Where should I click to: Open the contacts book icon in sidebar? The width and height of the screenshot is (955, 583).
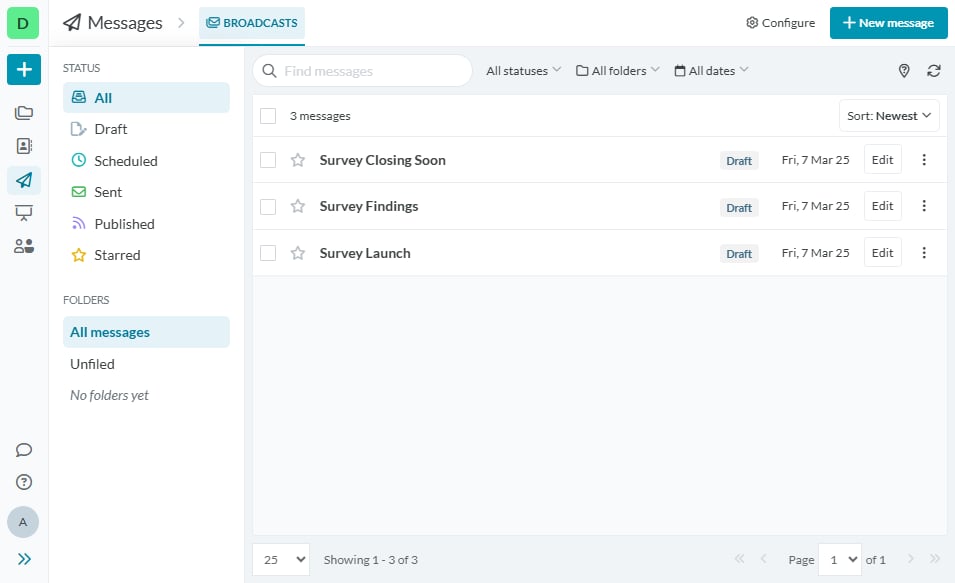click(x=24, y=146)
